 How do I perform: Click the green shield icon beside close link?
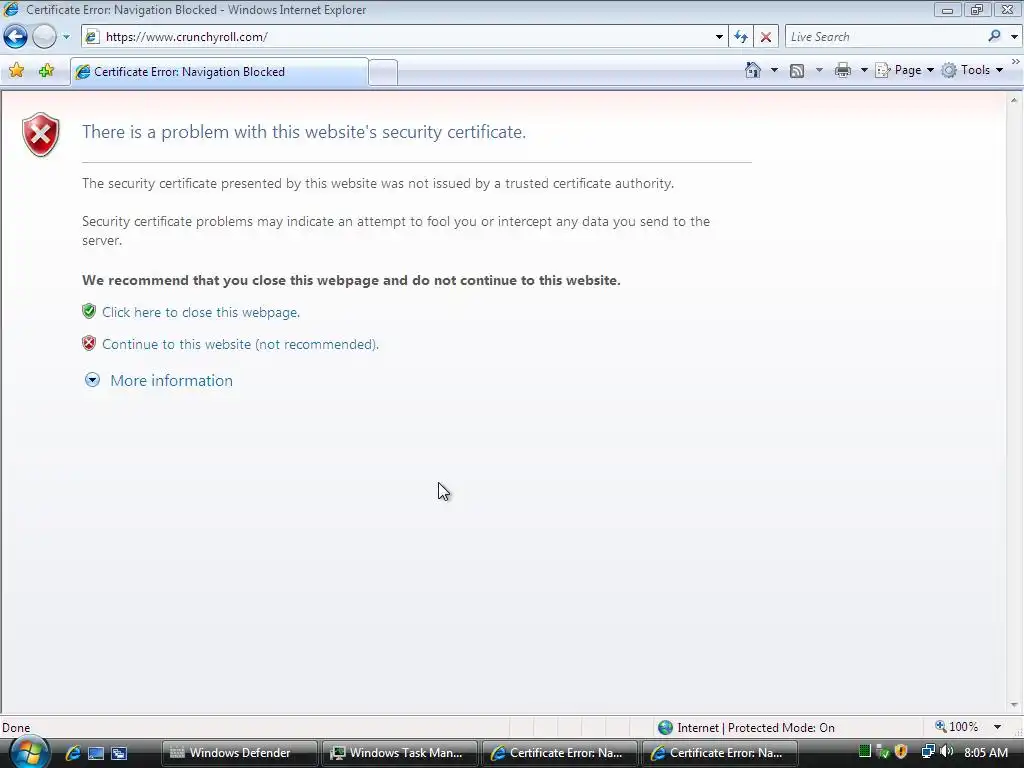pyautogui.click(x=89, y=311)
